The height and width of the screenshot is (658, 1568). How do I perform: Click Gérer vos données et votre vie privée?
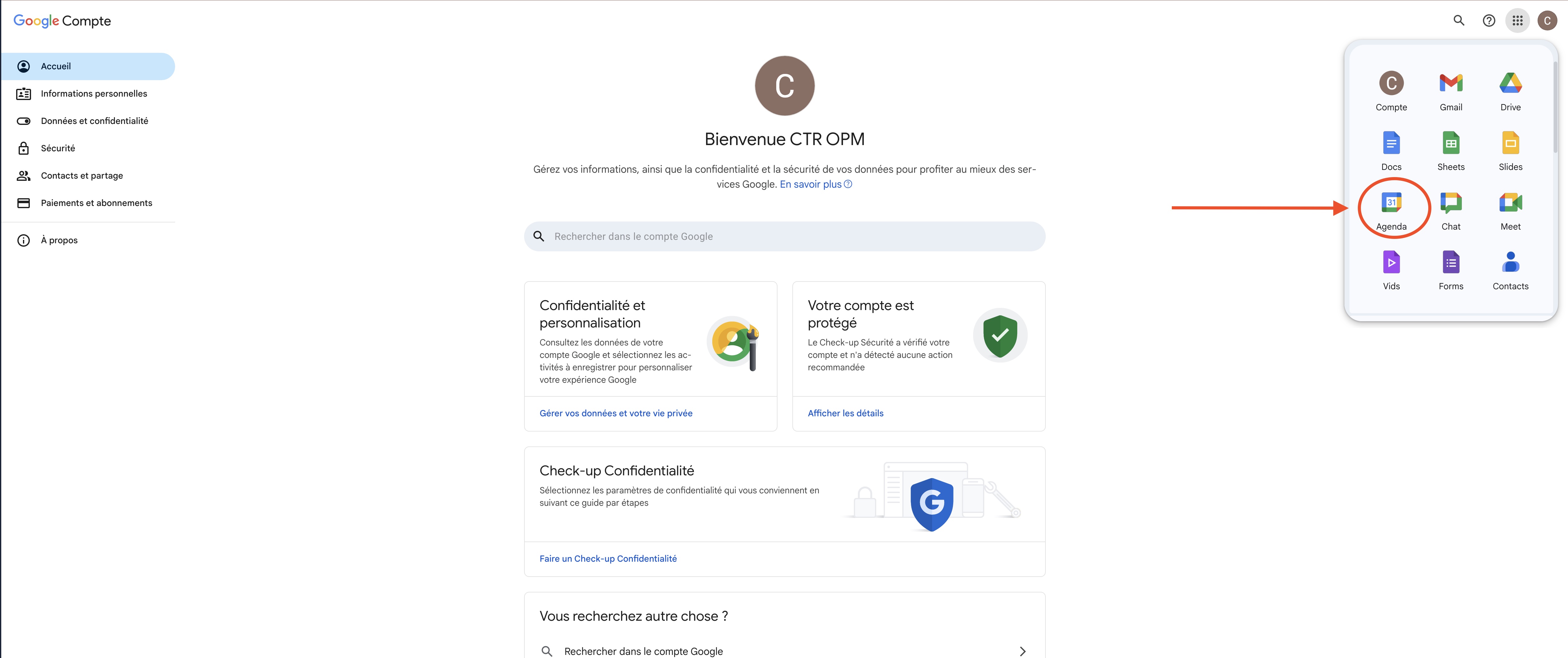pos(615,413)
